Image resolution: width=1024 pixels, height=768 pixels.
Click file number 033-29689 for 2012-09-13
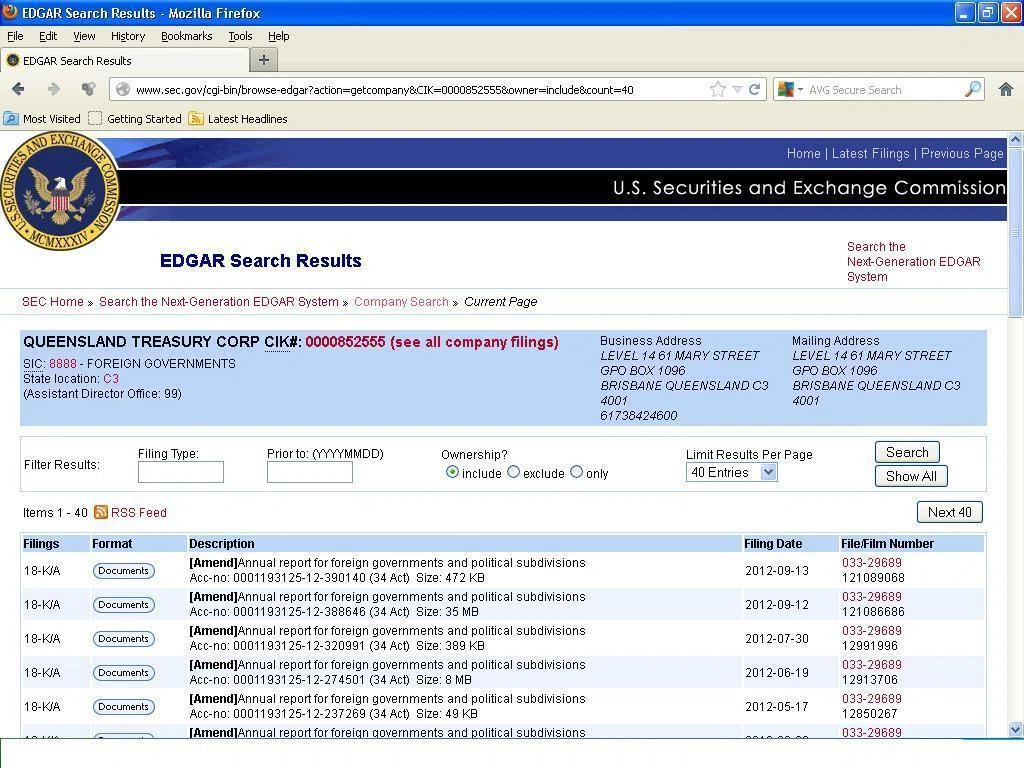point(871,562)
